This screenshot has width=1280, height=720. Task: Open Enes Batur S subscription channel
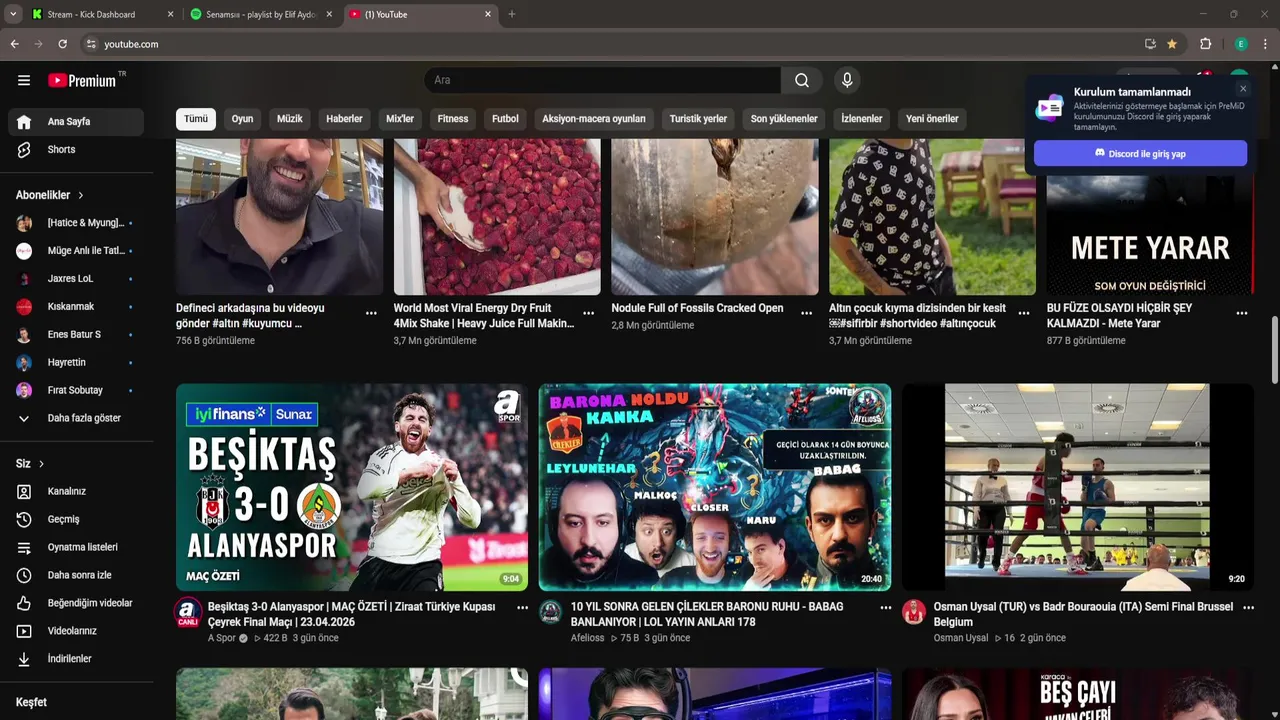click(x=76, y=334)
